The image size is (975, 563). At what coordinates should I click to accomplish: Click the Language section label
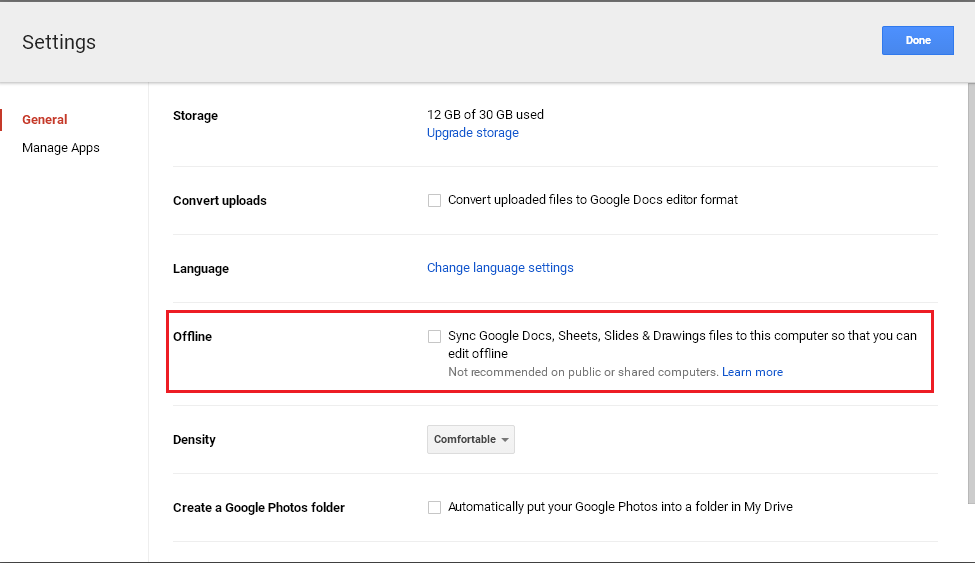click(x=201, y=269)
